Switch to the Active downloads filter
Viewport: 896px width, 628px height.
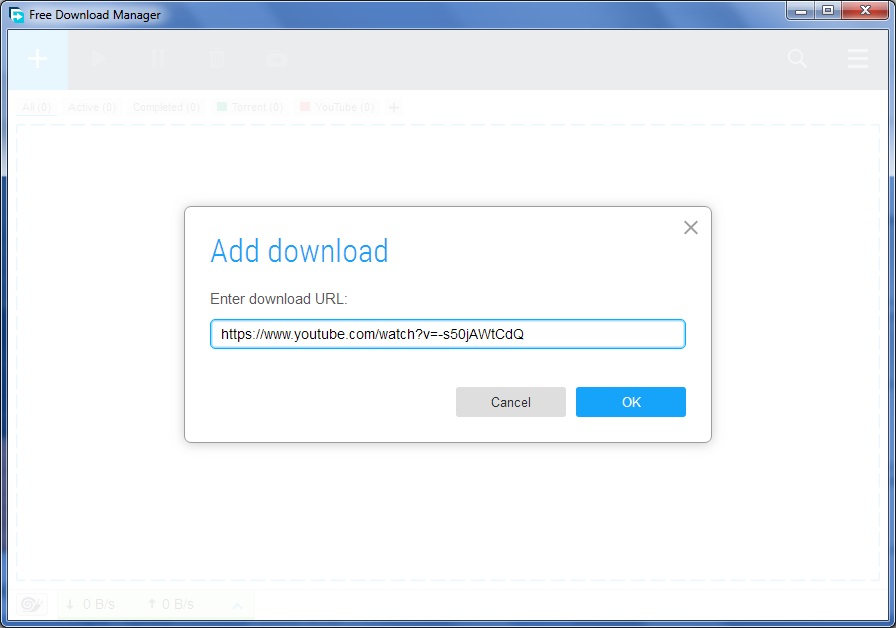(x=91, y=106)
